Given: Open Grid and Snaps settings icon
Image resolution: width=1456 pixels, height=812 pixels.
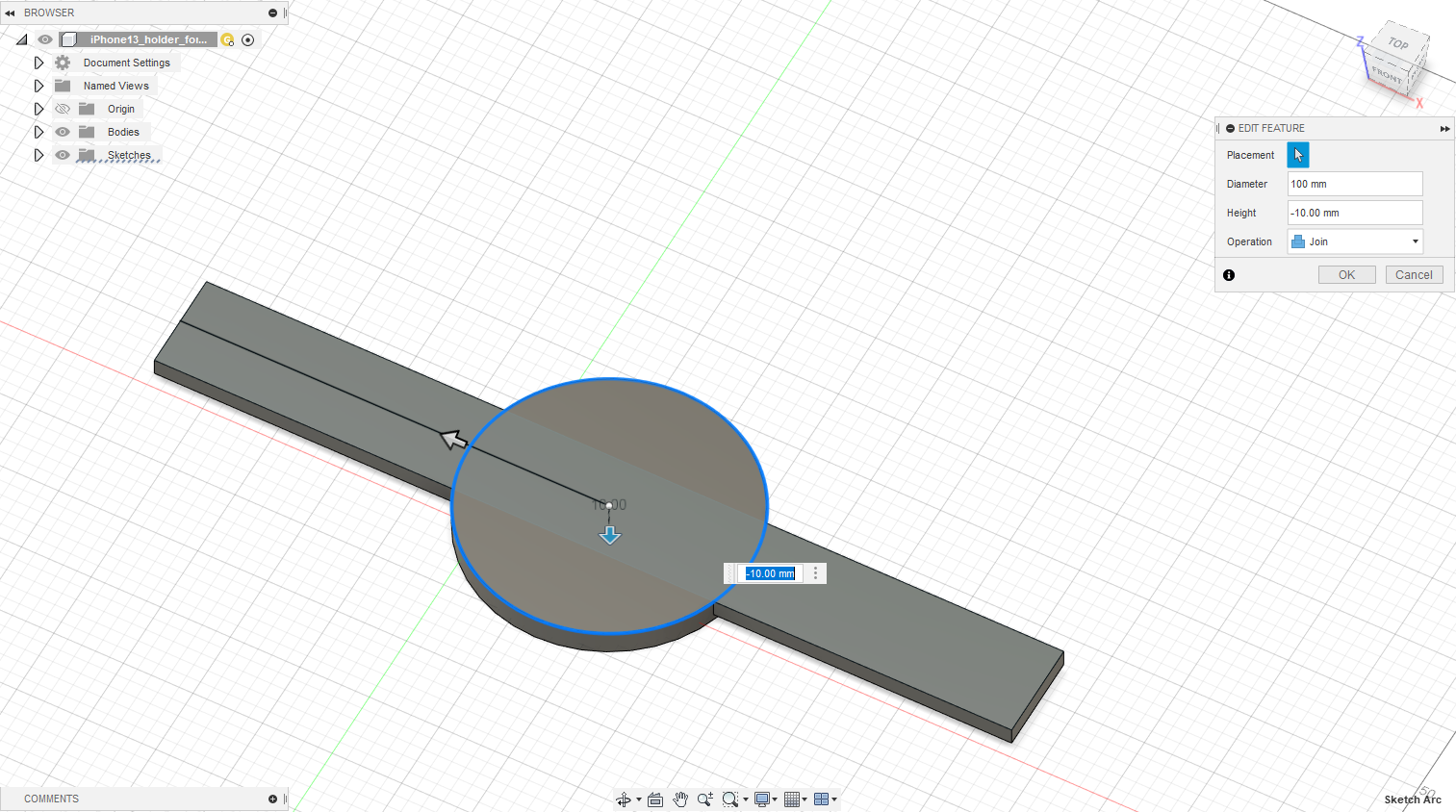Looking at the screenshot, I should click(x=792, y=799).
